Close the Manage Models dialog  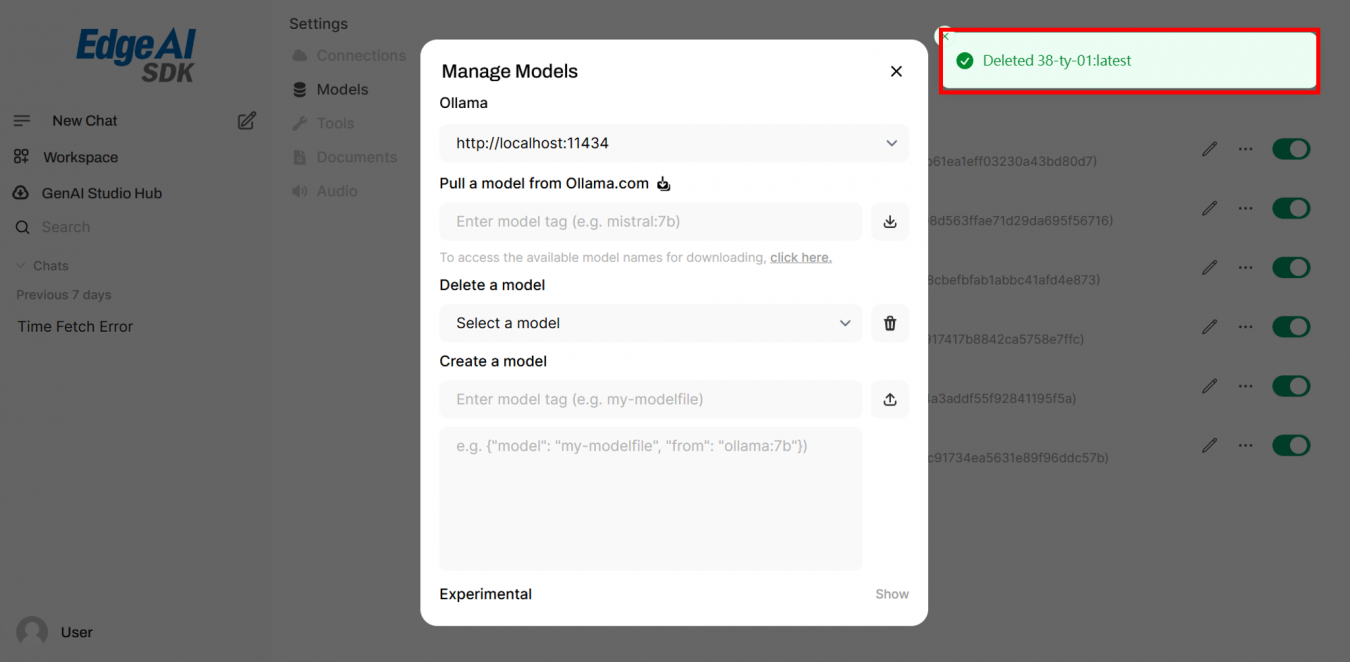(896, 71)
